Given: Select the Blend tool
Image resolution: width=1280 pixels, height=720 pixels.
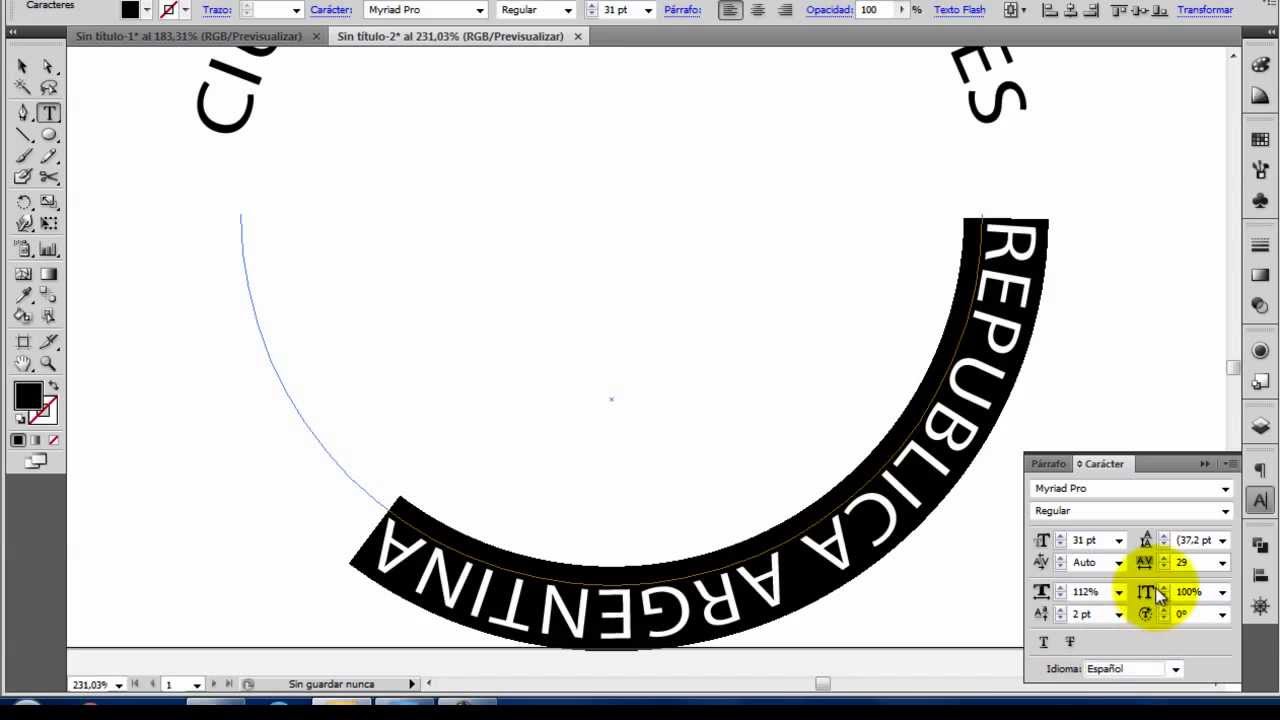Looking at the screenshot, I should click(x=48, y=296).
